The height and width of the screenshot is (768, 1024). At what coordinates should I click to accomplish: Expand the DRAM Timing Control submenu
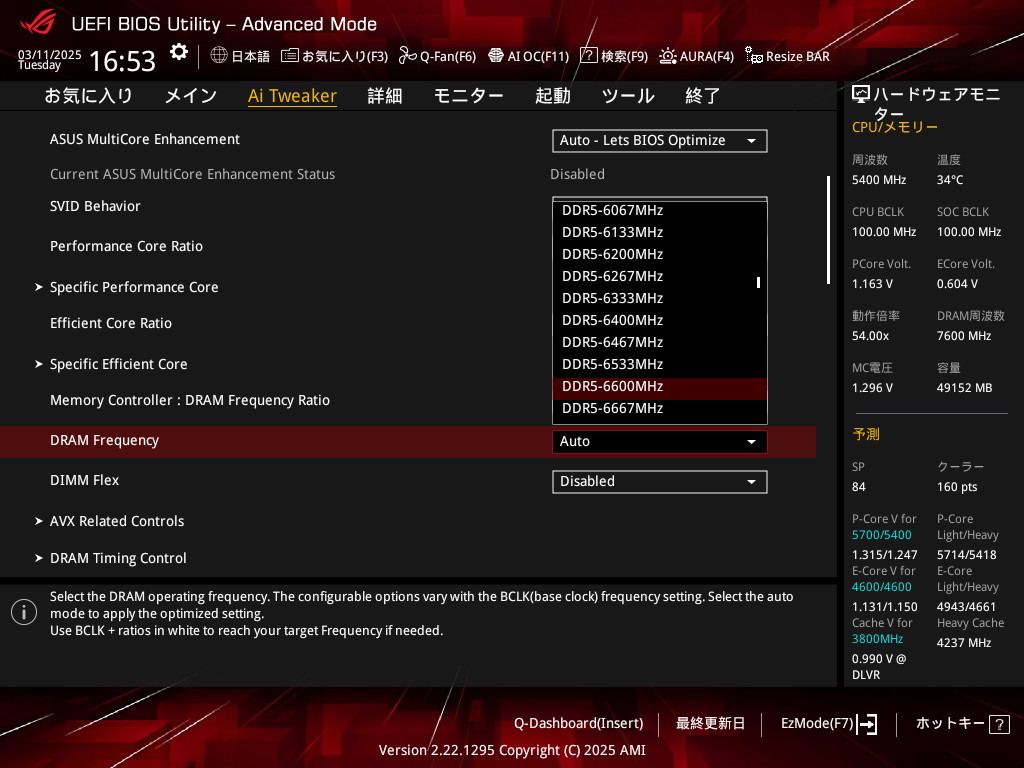coord(118,558)
